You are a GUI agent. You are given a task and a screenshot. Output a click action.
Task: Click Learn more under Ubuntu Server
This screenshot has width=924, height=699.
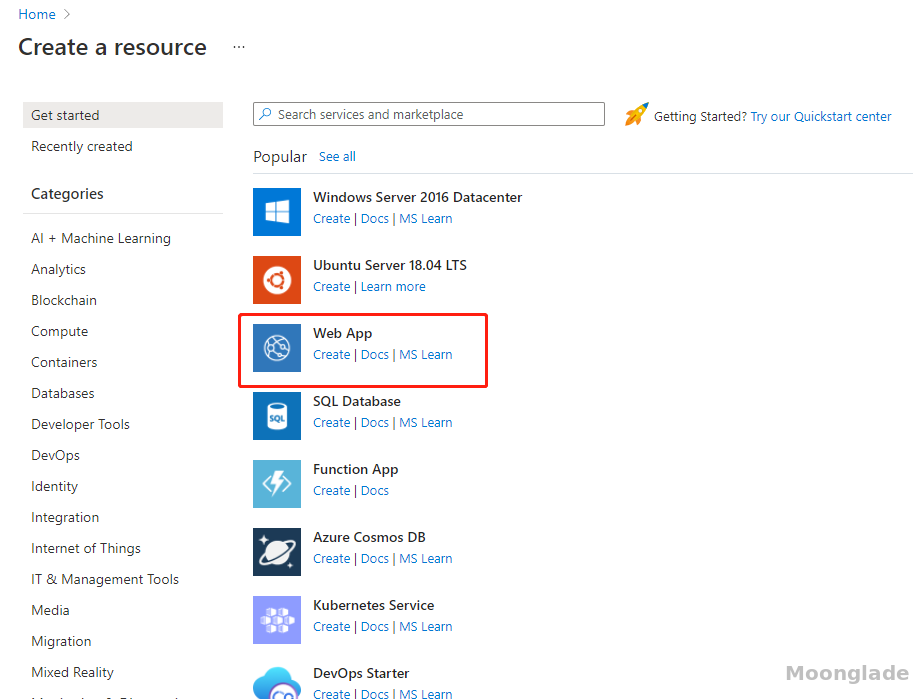click(x=393, y=286)
